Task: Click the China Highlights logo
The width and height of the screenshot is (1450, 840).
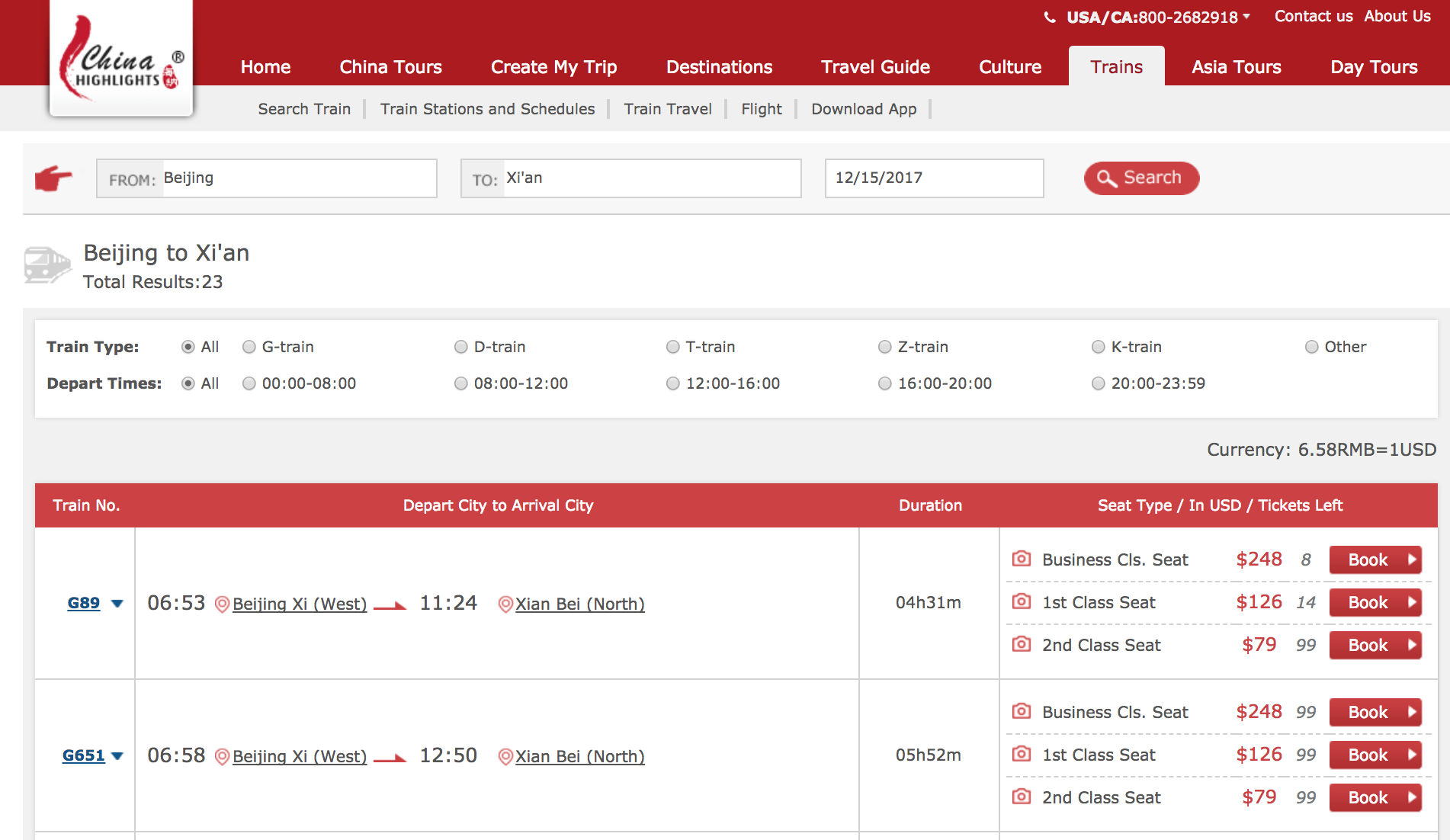Action: [x=121, y=58]
